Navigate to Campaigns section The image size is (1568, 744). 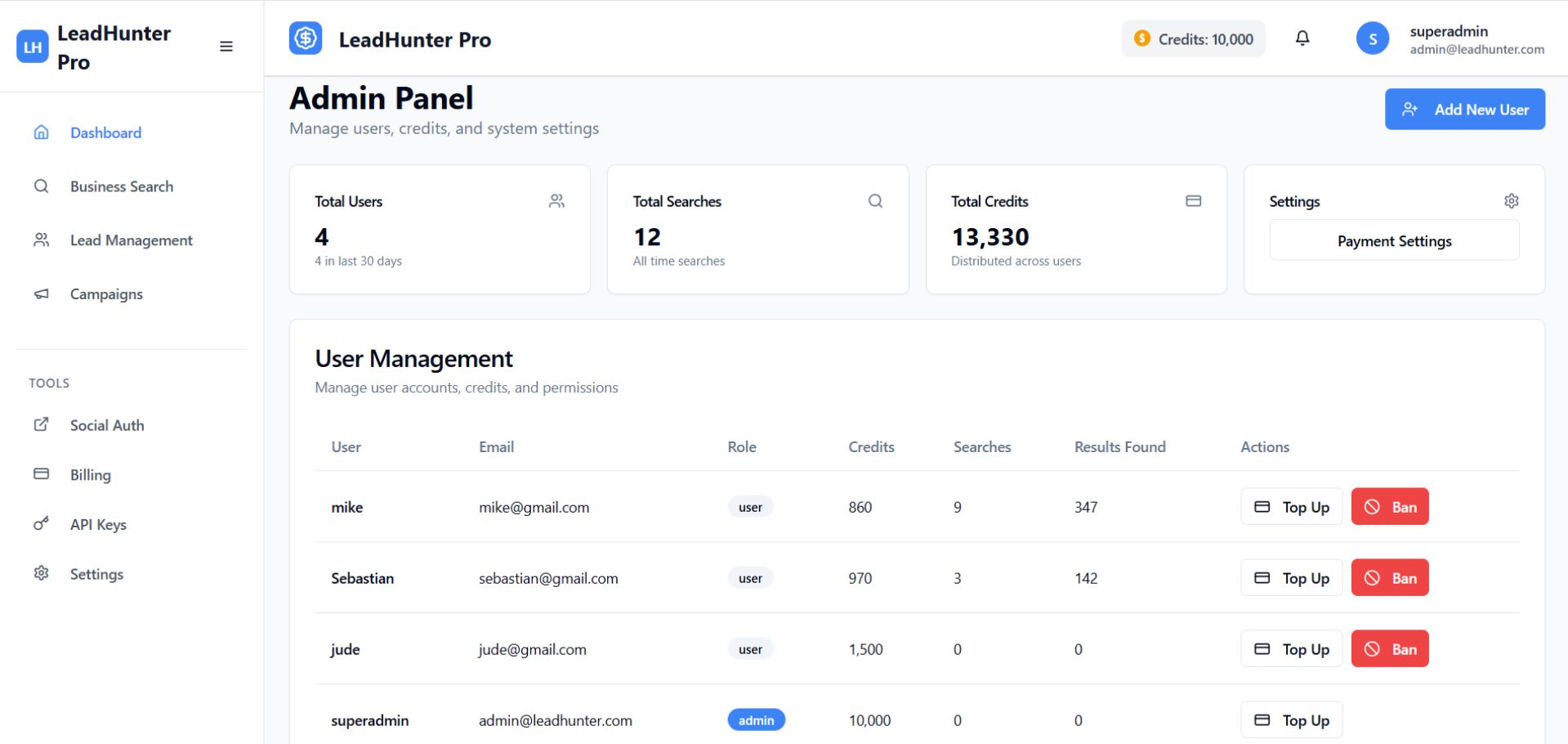pos(106,294)
